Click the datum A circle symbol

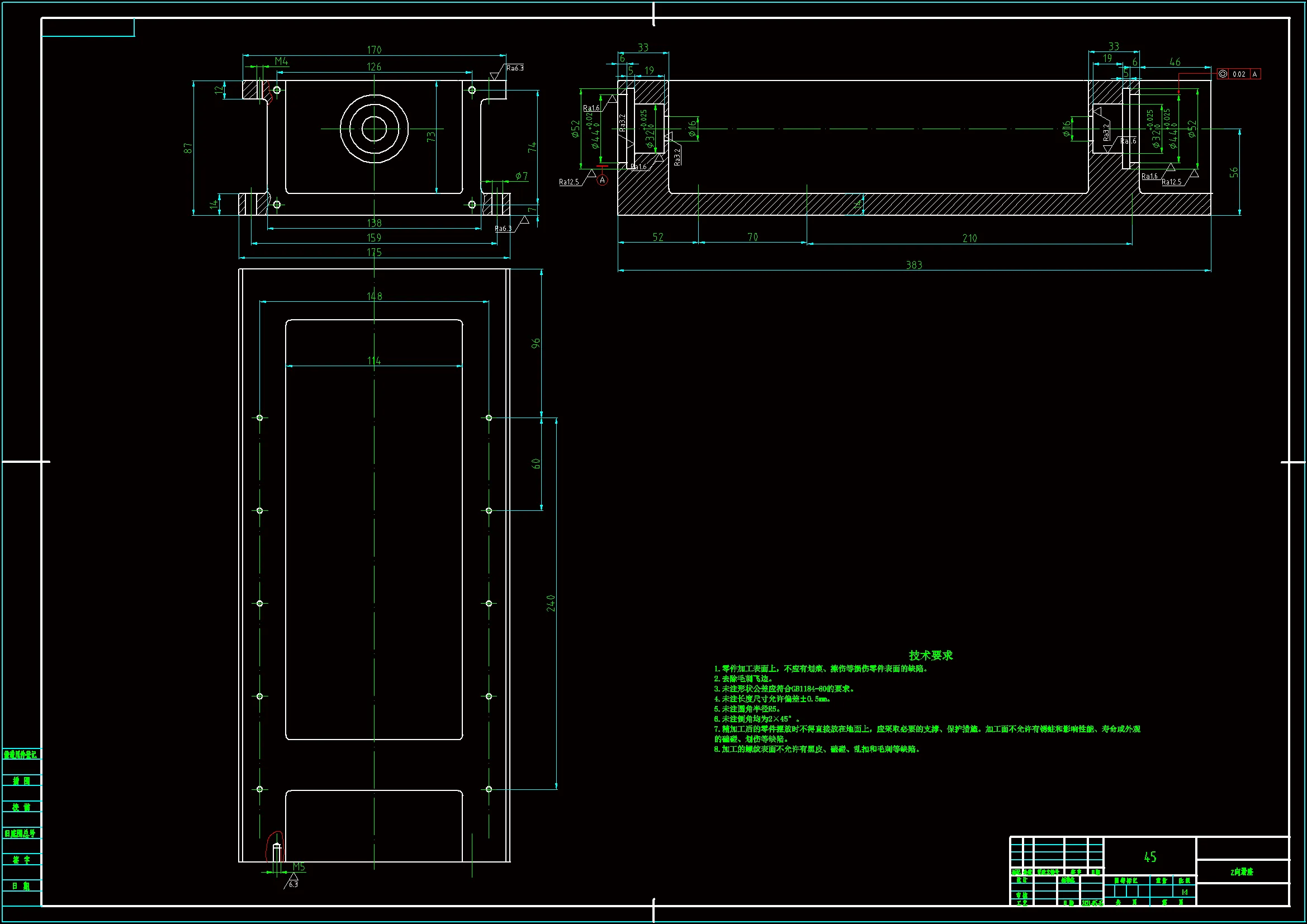(602, 180)
